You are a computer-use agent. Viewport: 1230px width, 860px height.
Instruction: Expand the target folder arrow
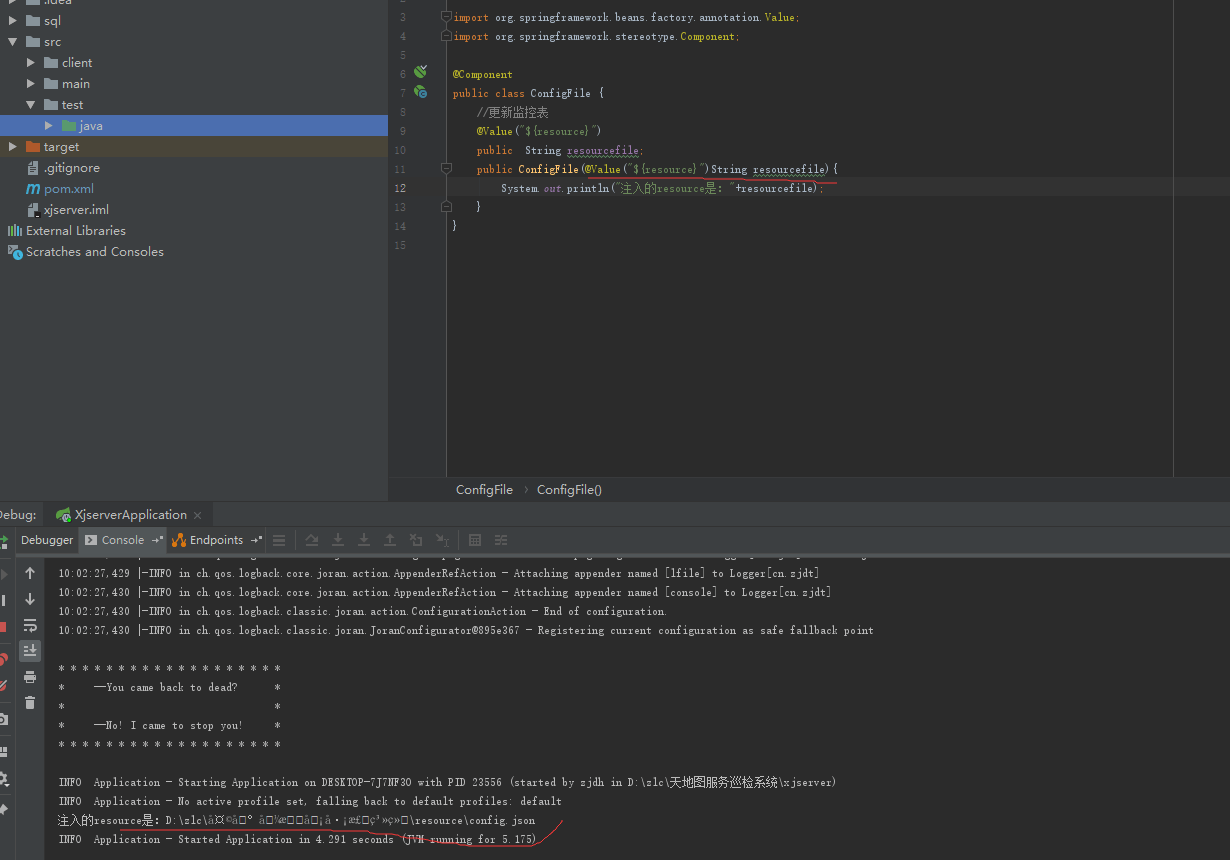coord(13,147)
